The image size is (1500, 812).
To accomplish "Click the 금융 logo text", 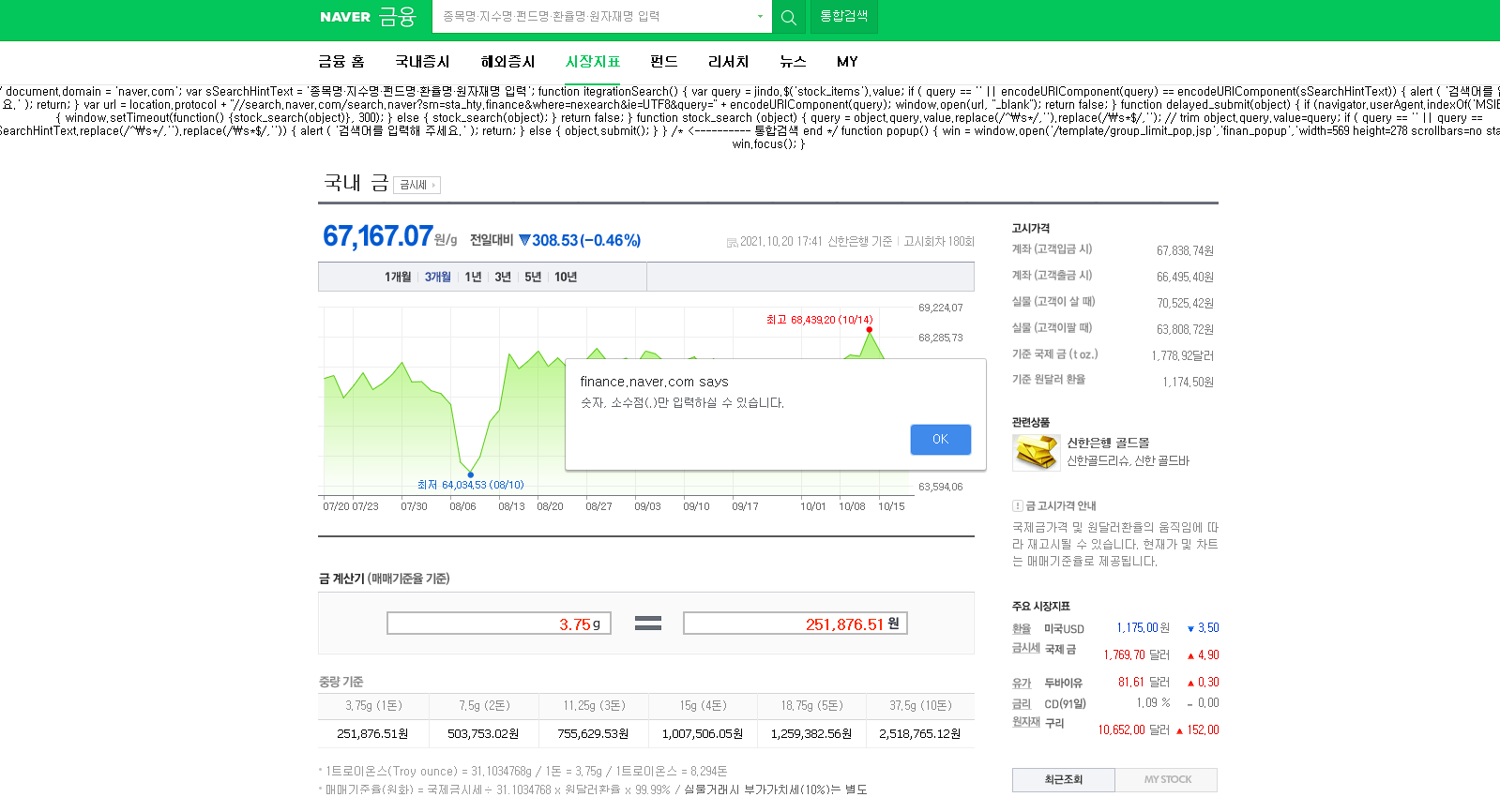I will point(397,17).
